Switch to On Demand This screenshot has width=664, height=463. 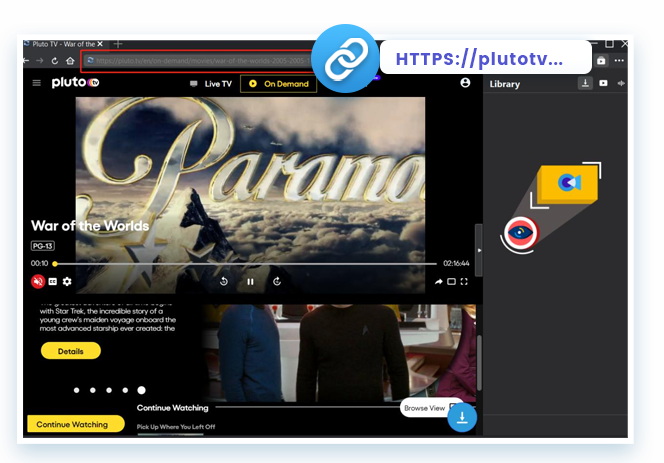pos(278,84)
